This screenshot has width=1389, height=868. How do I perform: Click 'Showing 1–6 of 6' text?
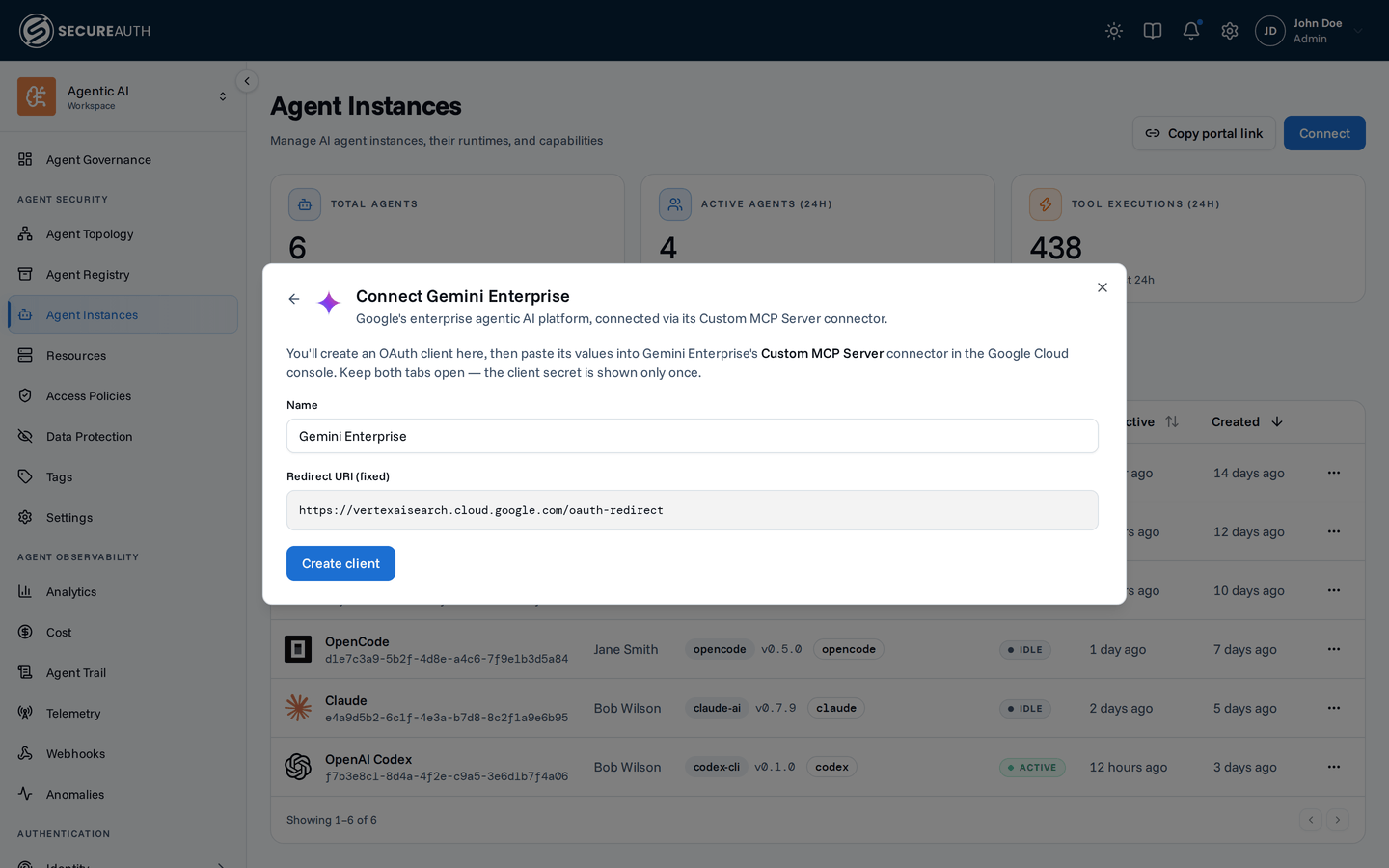tap(332, 820)
